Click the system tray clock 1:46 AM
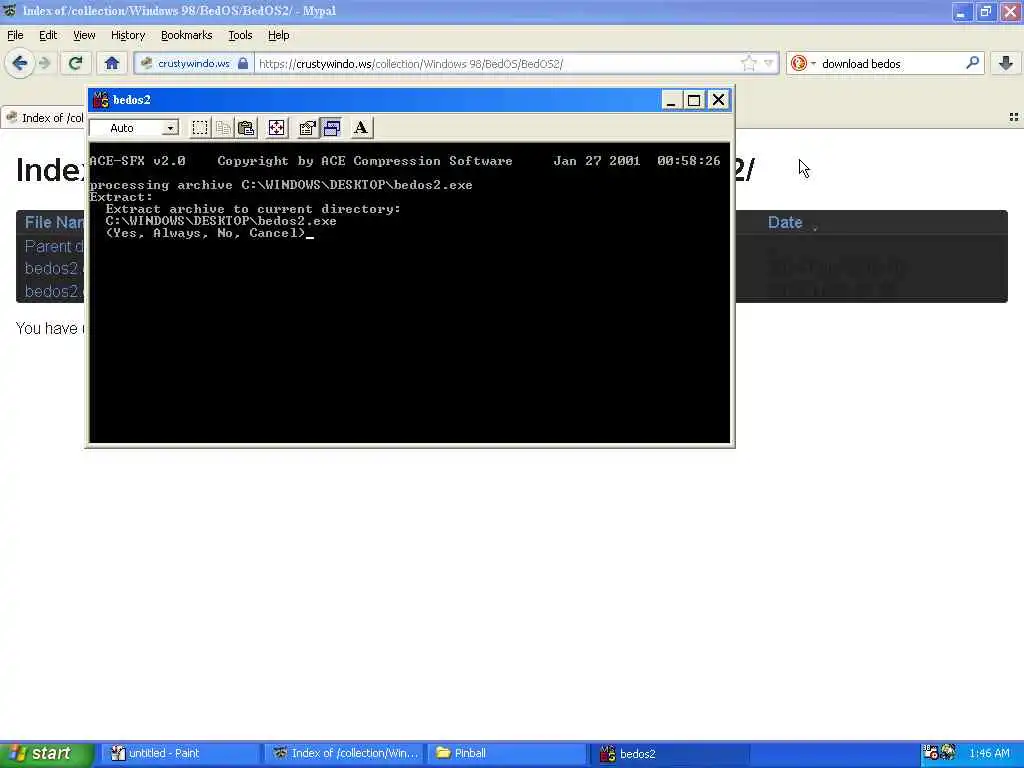1024x768 pixels. [x=989, y=754]
